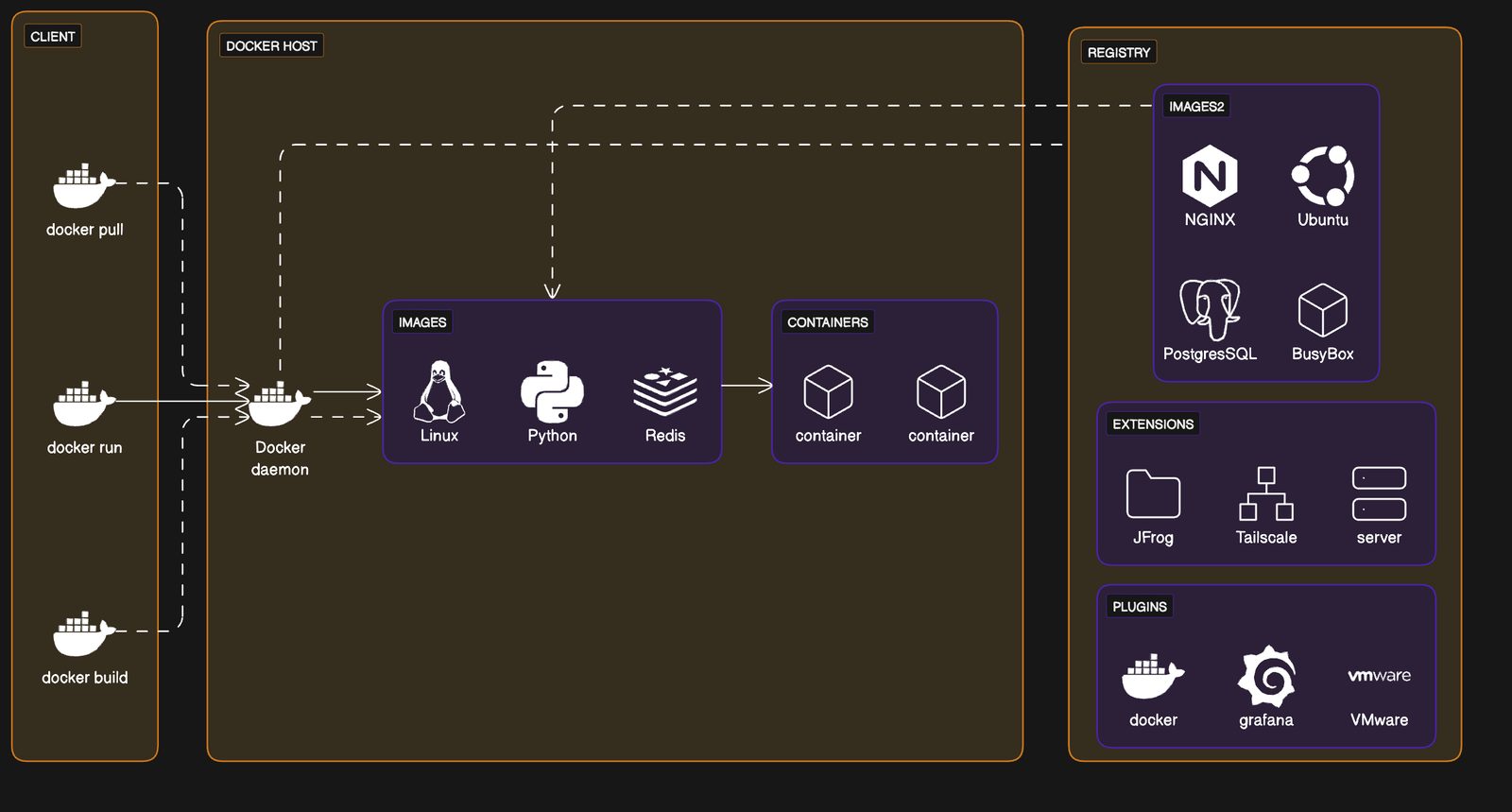This screenshot has height=812, width=1512.
Task: Click the 'docker pull' text
Action: point(85,230)
